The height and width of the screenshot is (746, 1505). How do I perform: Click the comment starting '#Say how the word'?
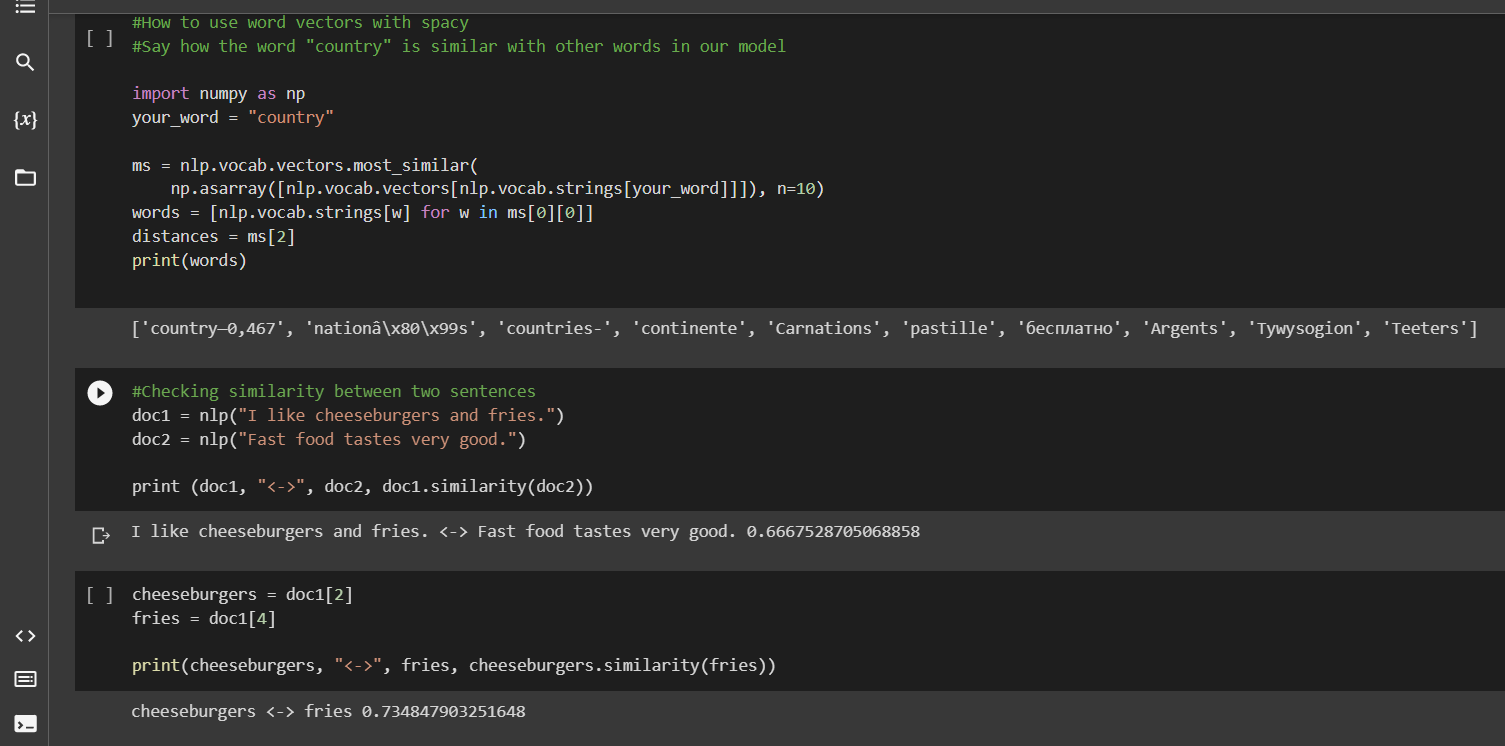point(459,46)
